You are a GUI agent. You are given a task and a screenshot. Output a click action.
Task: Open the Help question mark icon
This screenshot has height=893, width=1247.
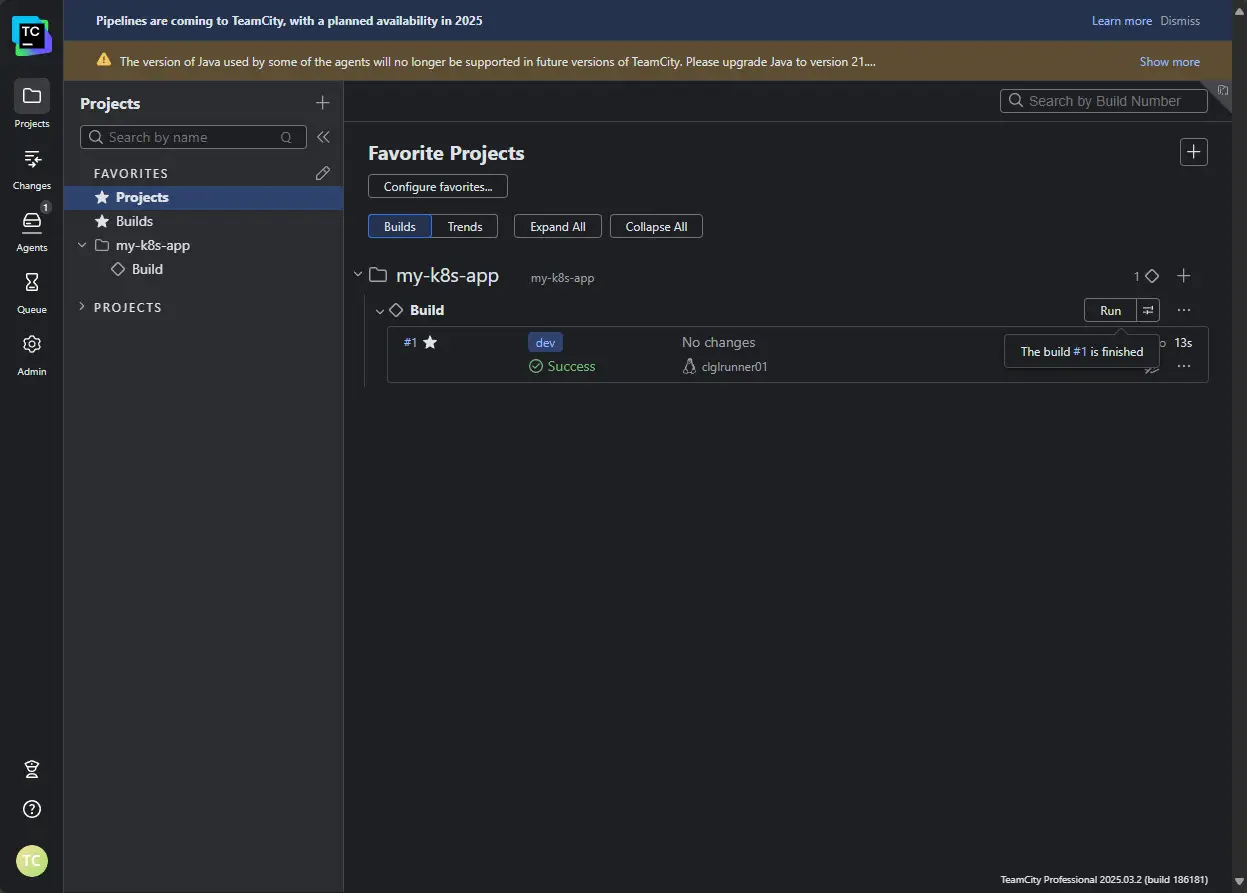point(32,809)
